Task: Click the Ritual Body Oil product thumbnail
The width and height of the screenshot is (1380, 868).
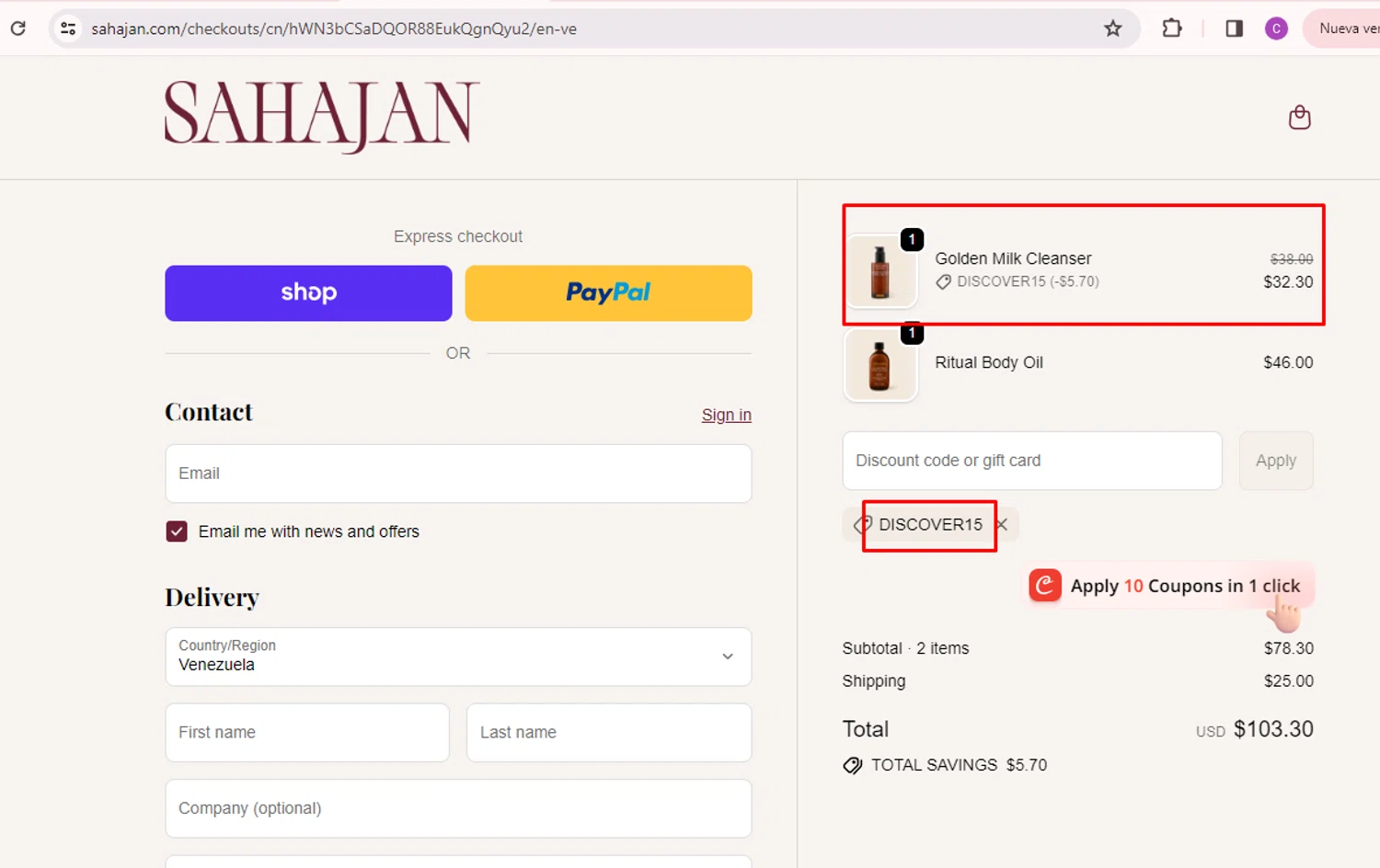Action: [880, 365]
